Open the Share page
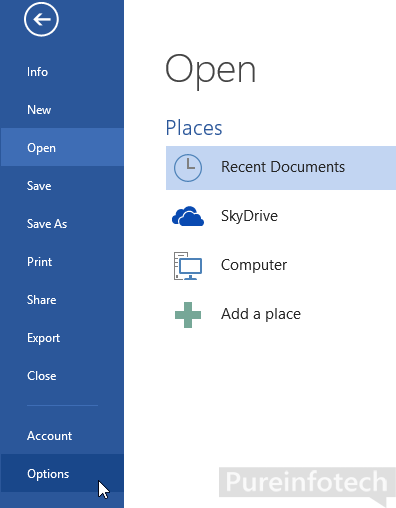 pyautogui.click(x=62, y=300)
